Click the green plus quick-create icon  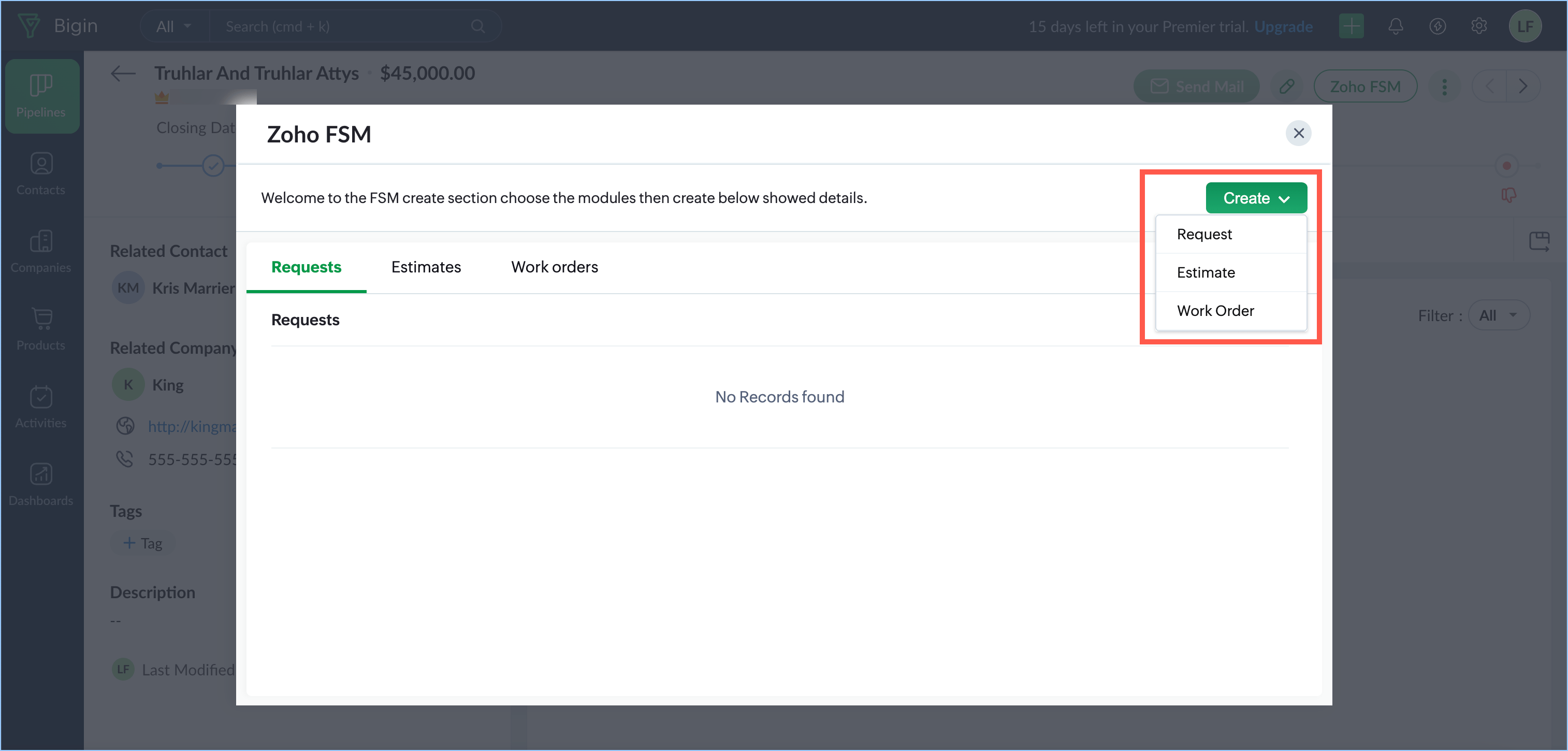point(1352,26)
